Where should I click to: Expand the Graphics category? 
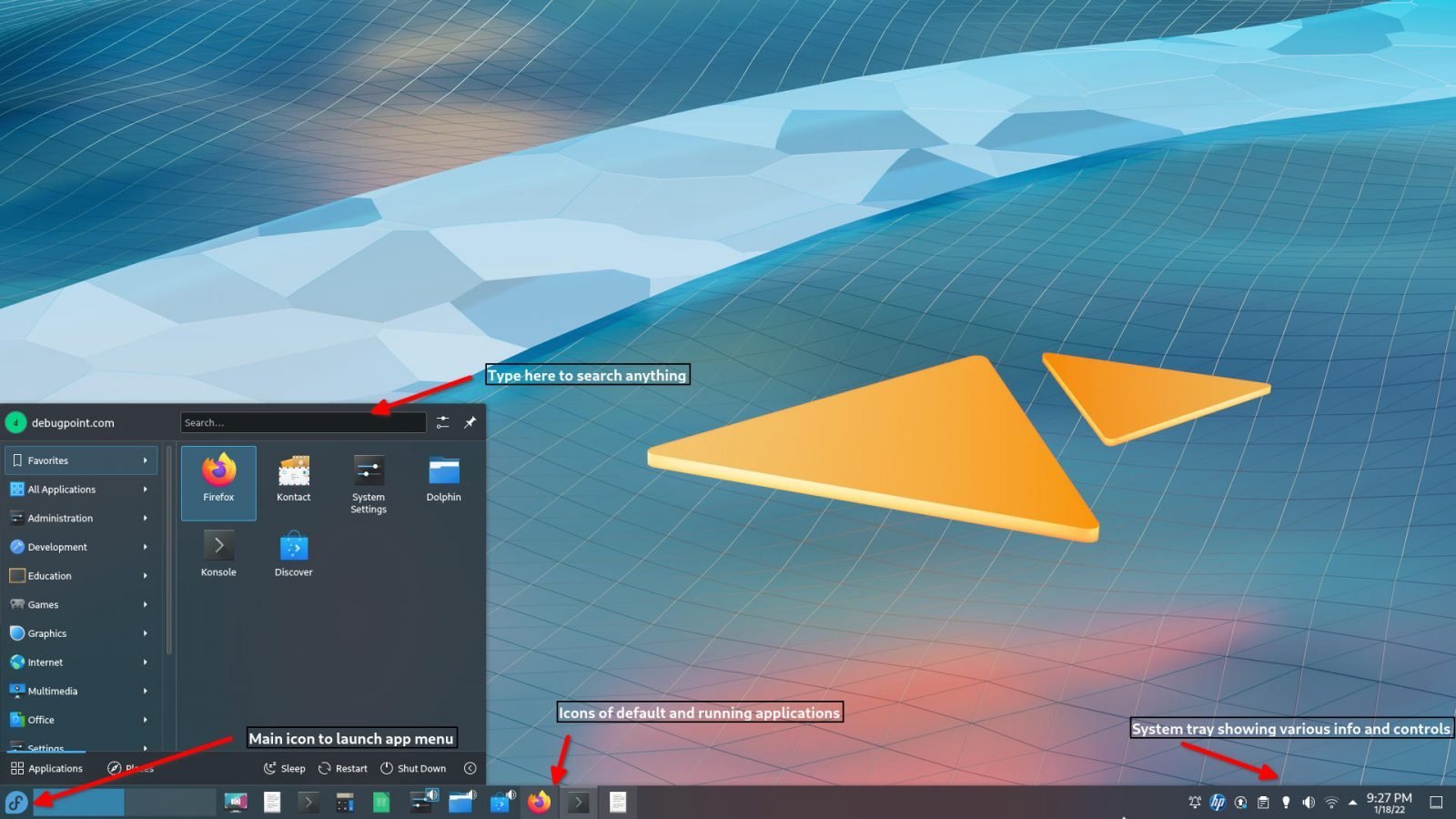click(x=45, y=633)
